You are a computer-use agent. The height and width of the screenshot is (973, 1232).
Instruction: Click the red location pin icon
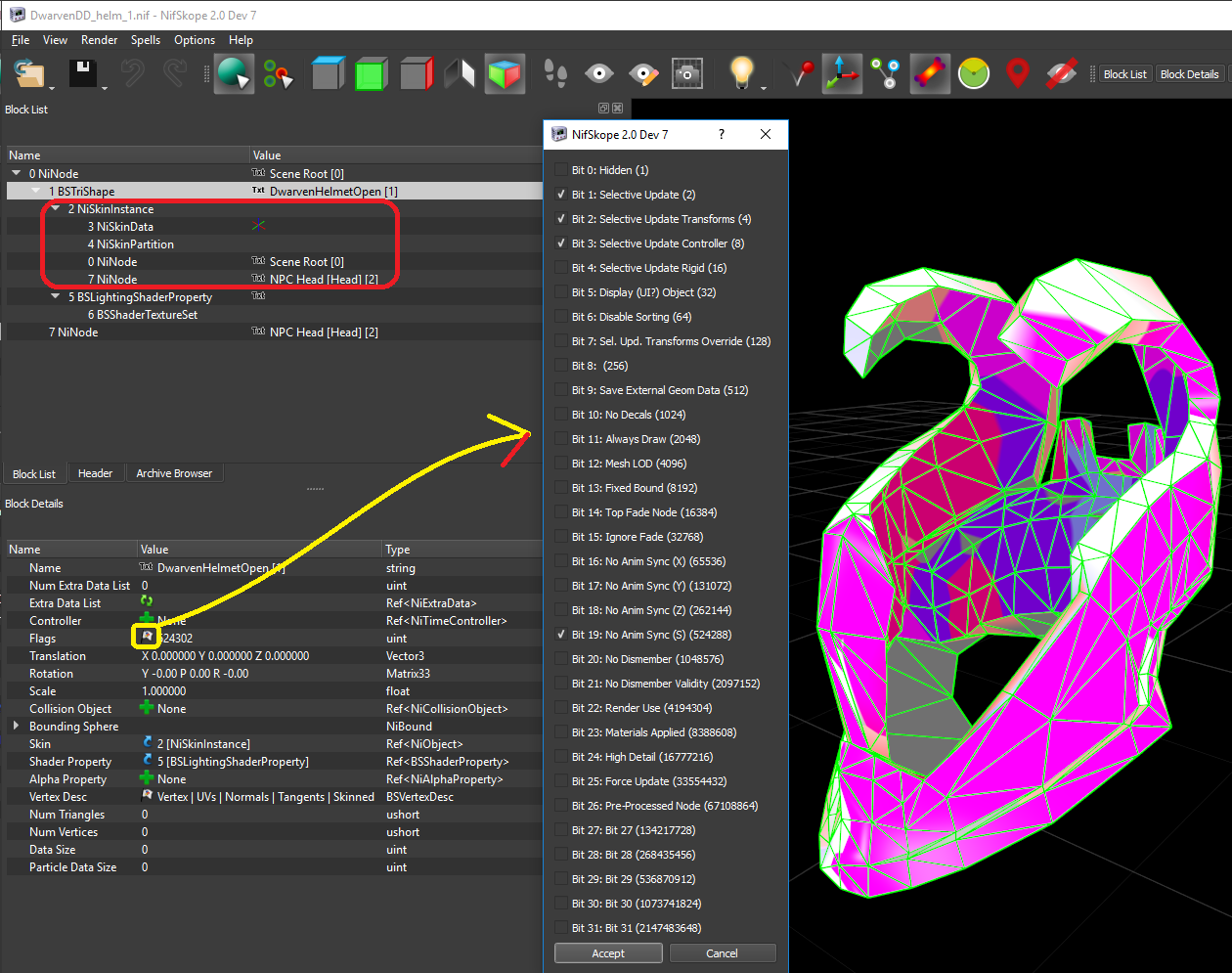coord(1018,74)
